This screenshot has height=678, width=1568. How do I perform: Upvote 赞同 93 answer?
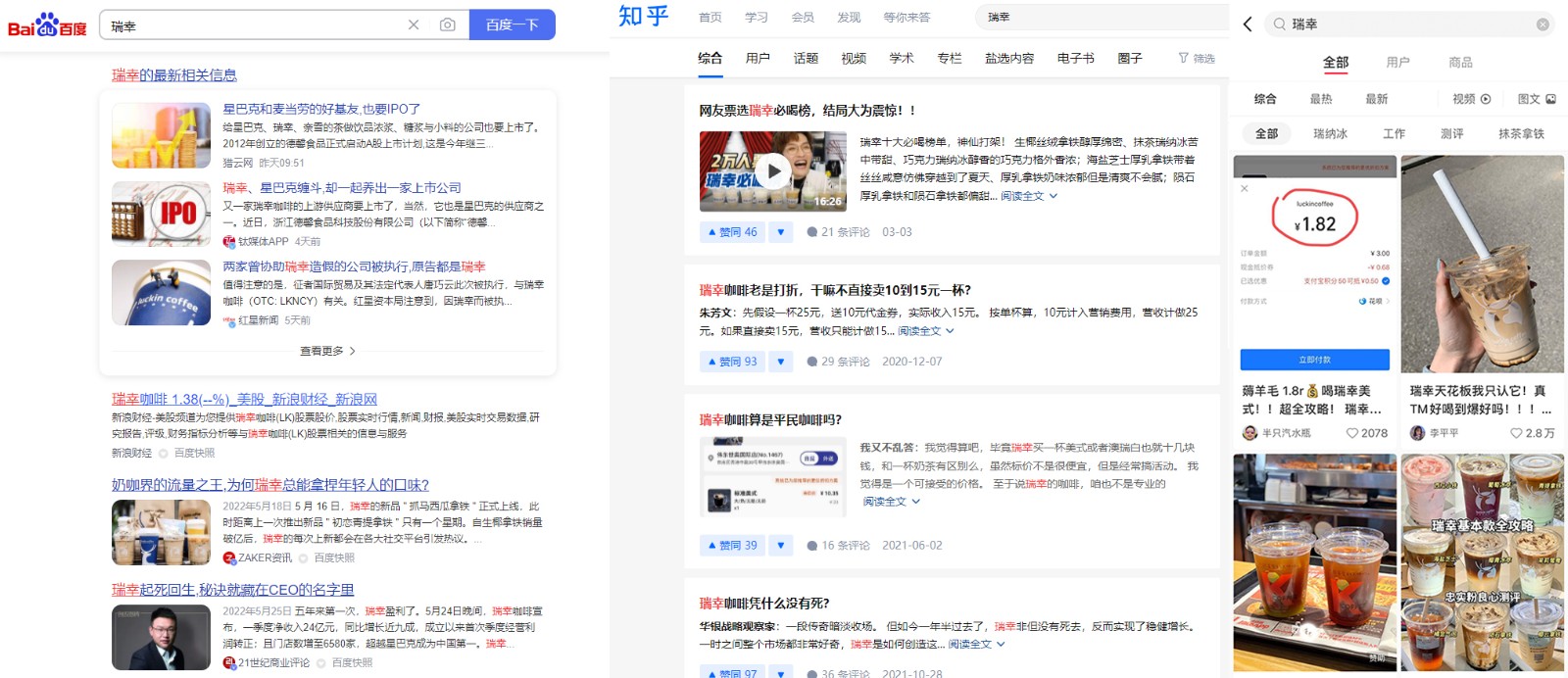pyautogui.click(x=732, y=362)
